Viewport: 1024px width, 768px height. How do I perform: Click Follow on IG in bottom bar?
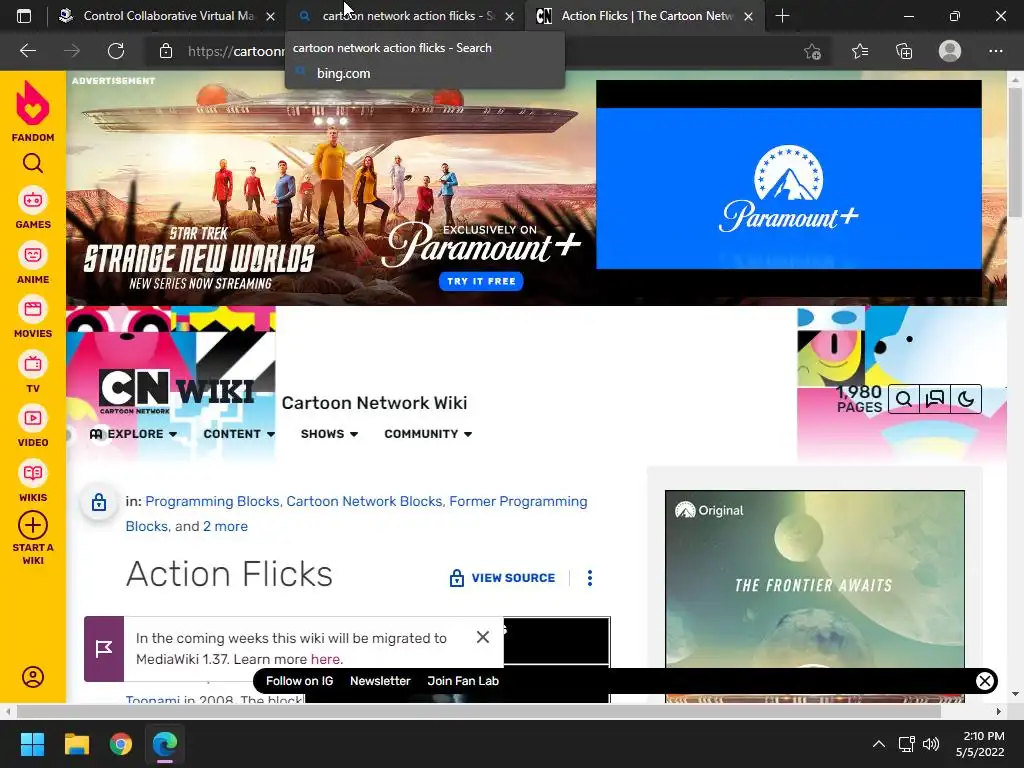(299, 680)
